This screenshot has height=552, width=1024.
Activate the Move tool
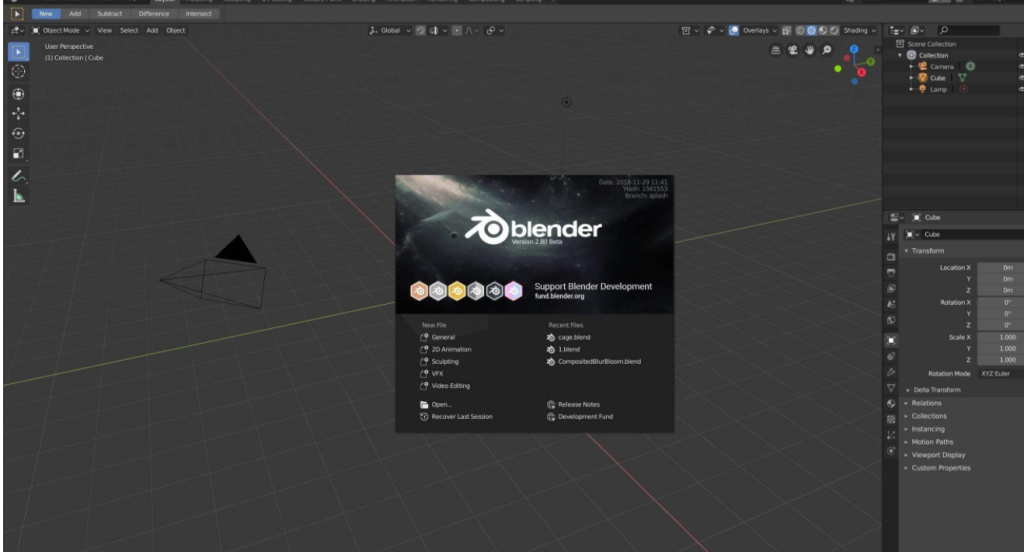click(18, 114)
